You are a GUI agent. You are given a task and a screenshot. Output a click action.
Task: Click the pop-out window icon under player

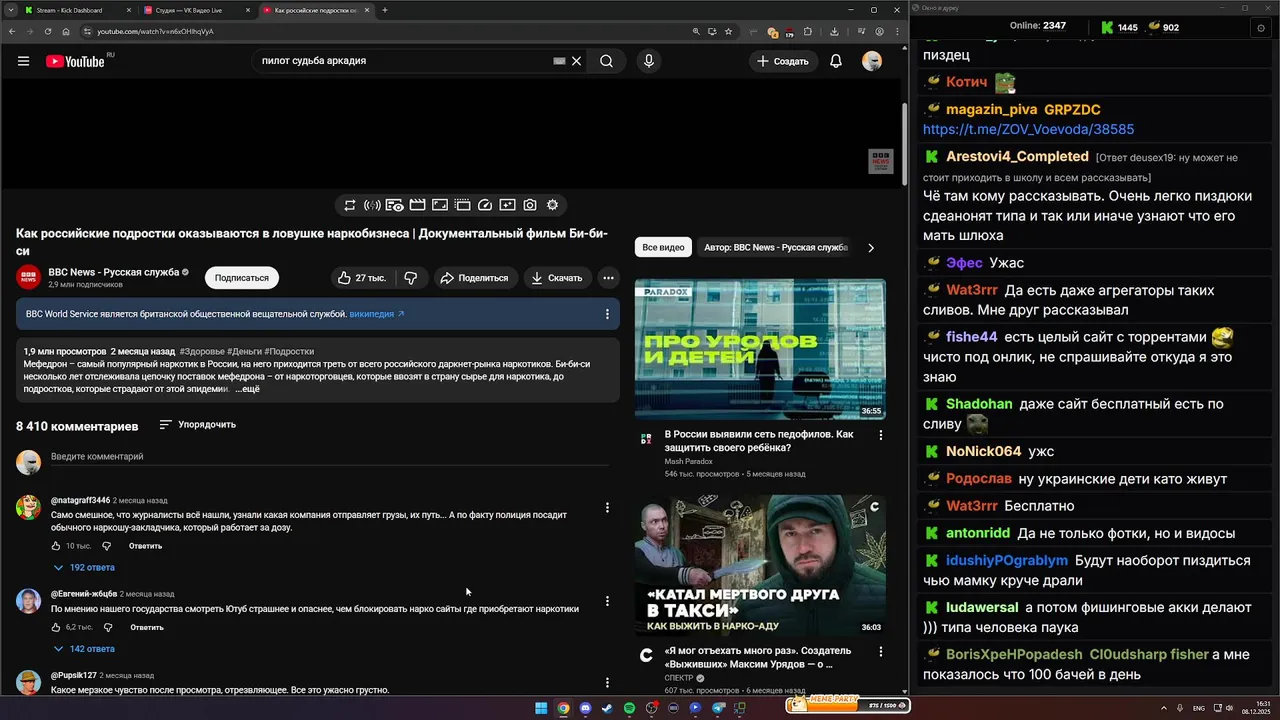coord(462,205)
